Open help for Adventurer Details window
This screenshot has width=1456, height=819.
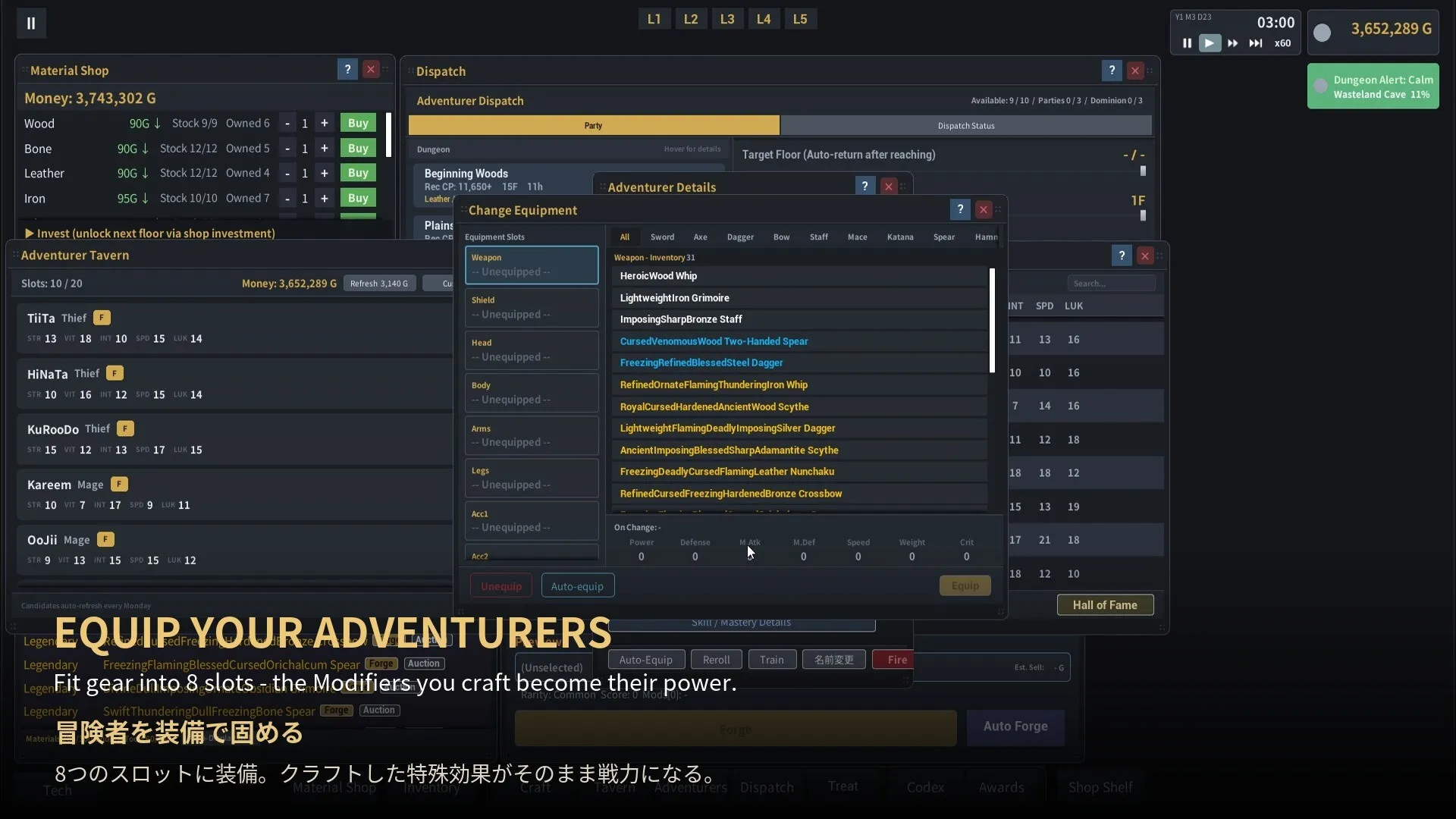coord(864,186)
